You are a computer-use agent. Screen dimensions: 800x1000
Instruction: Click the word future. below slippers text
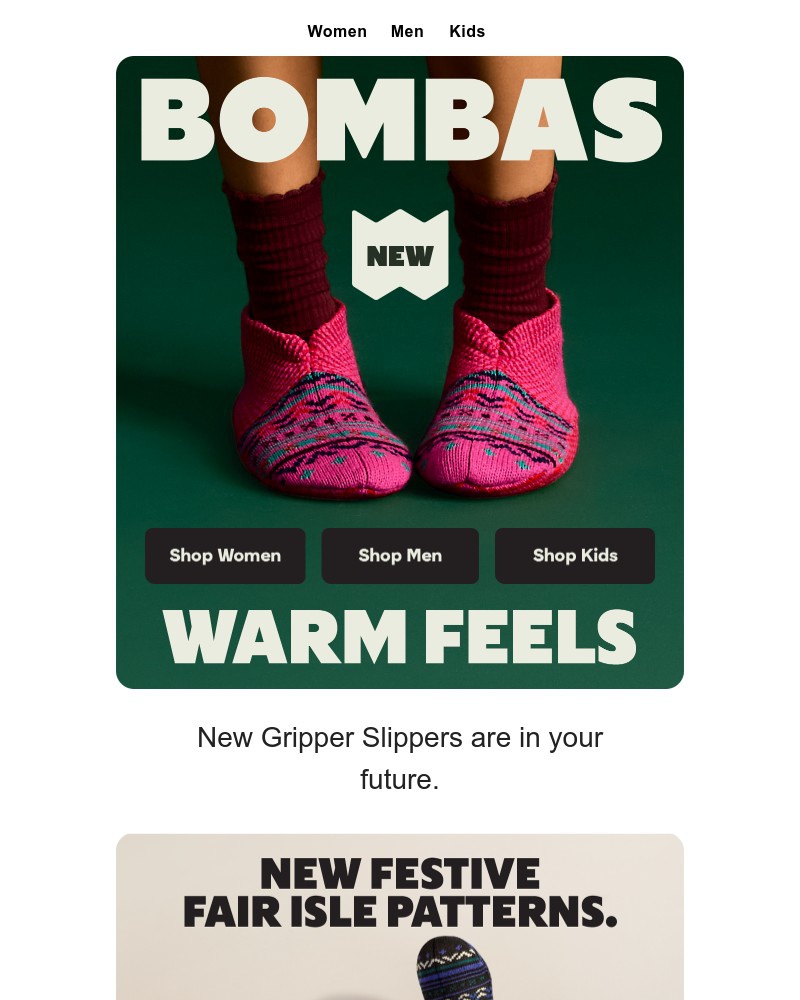click(x=400, y=779)
